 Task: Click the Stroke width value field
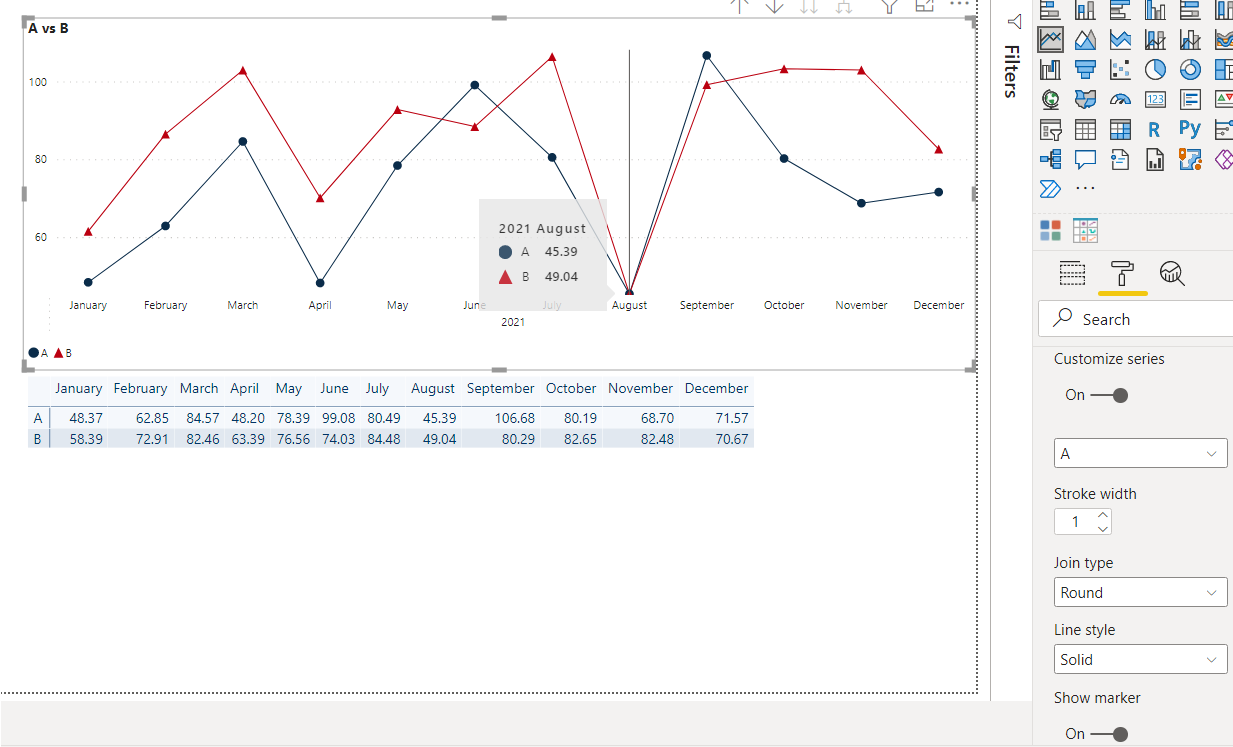click(1076, 522)
